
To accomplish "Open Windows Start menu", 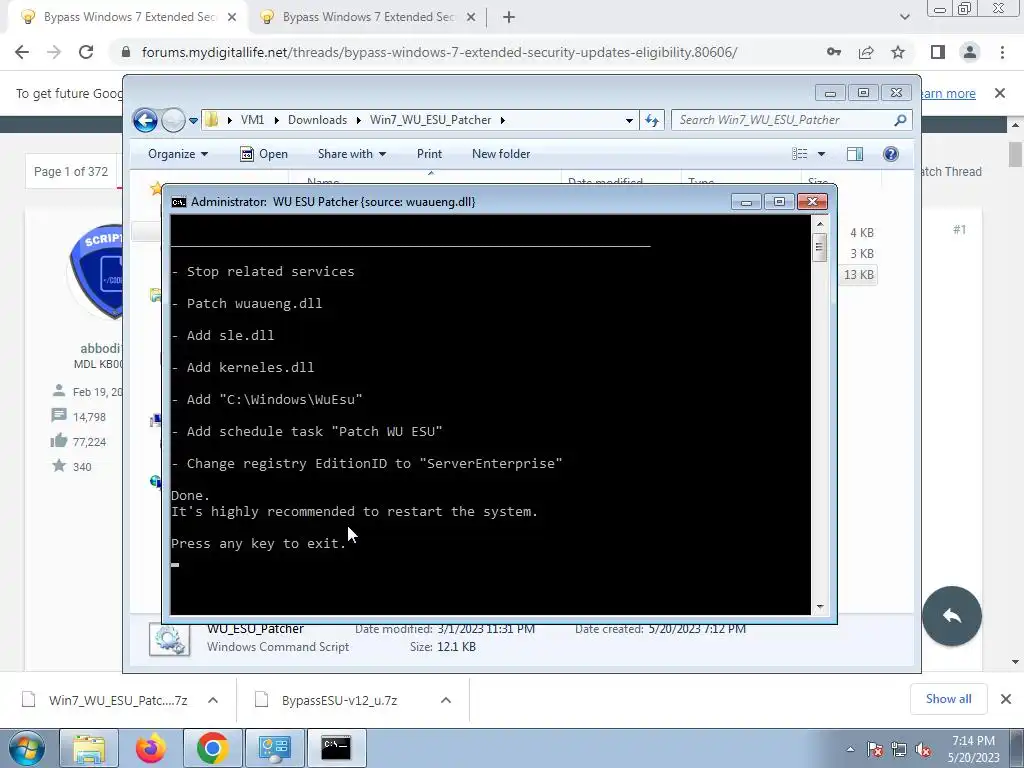I will [x=26, y=748].
